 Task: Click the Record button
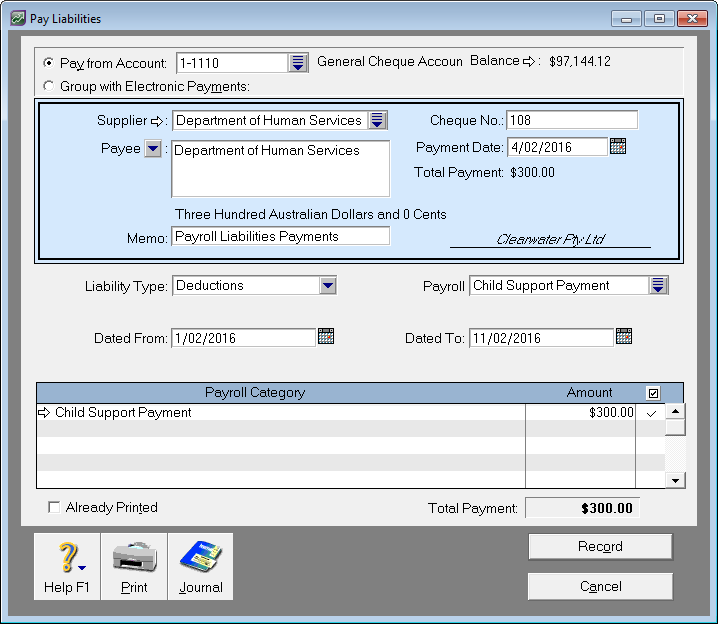coord(600,547)
